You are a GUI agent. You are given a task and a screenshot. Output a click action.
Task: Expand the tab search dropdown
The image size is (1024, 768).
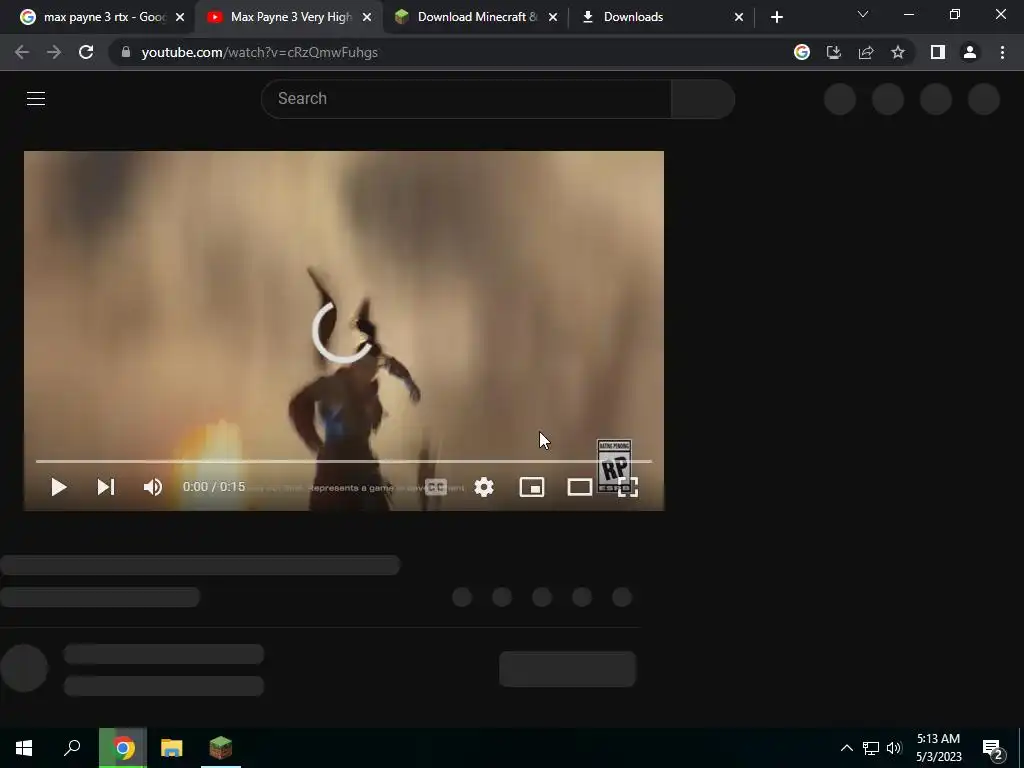(x=863, y=14)
